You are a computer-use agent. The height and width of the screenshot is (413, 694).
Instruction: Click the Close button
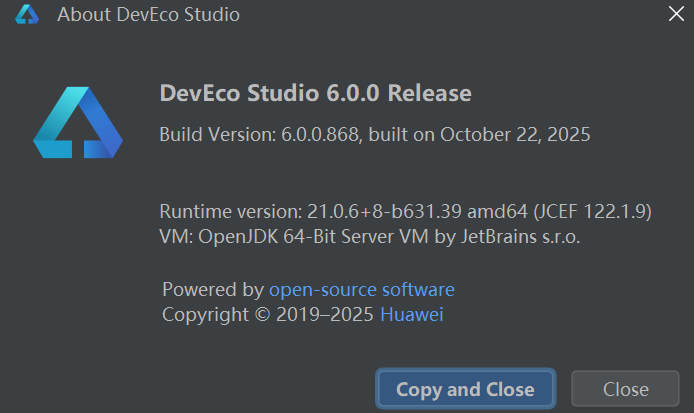[x=625, y=389]
